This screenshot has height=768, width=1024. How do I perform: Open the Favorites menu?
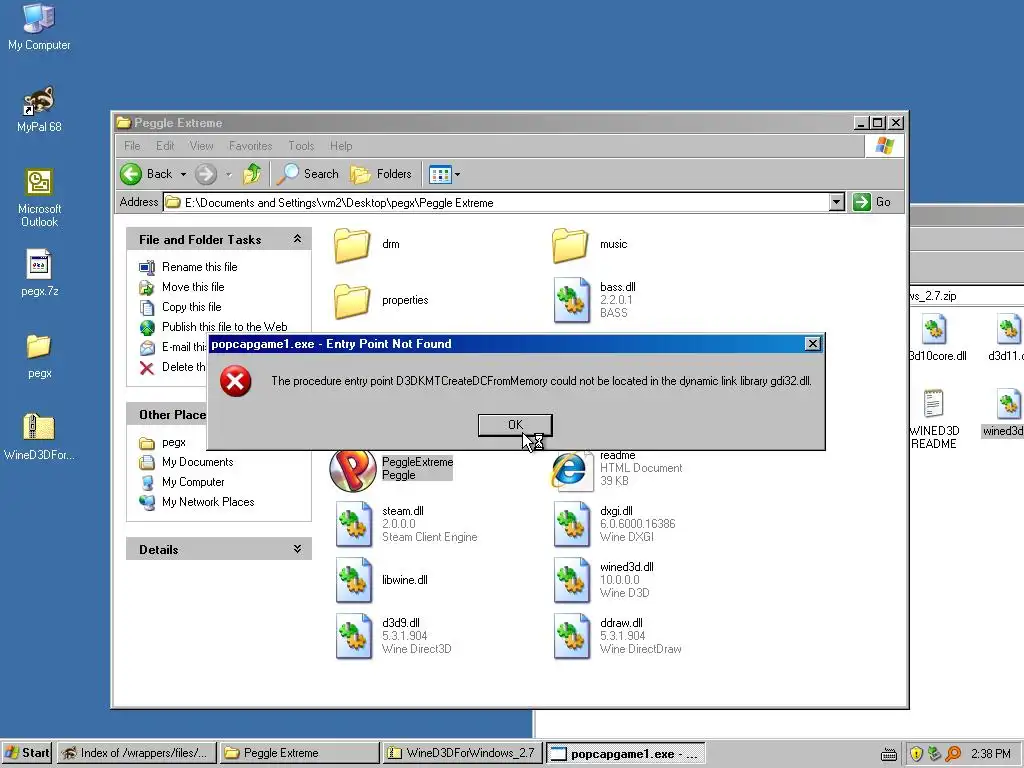[250, 146]
